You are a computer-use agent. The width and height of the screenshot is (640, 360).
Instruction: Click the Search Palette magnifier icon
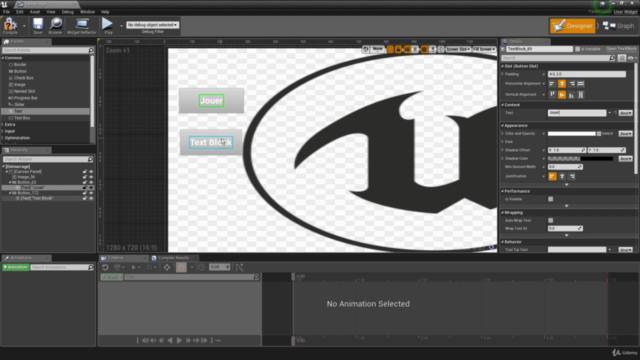[91, 50]
